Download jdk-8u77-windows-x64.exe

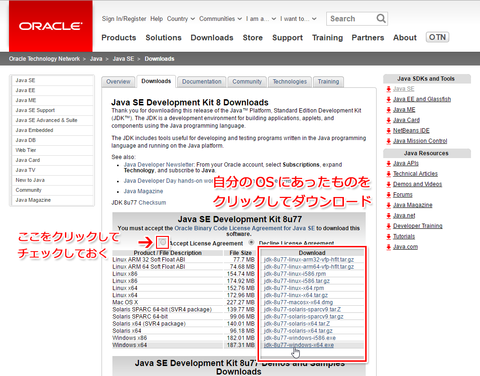coord(299,345)
